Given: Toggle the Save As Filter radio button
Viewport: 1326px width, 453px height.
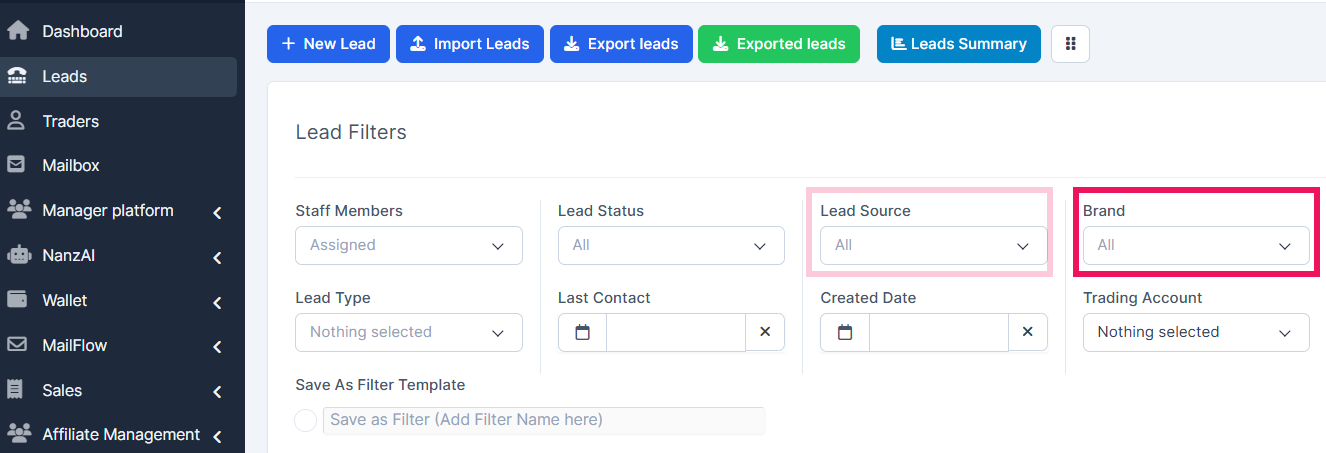Looking at the screenshot, I should pyautogui.click(x=306, y=421).
